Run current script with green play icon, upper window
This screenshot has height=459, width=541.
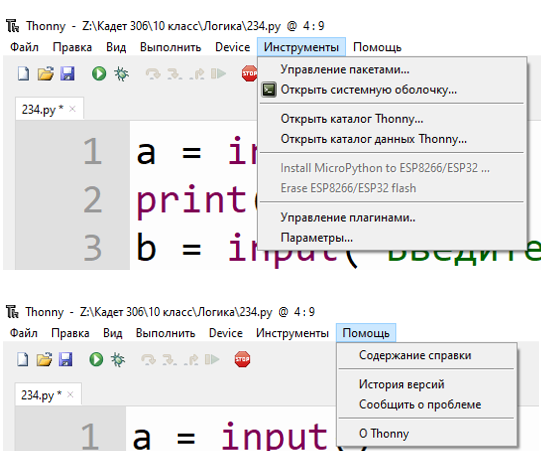(x=99, y=74)
